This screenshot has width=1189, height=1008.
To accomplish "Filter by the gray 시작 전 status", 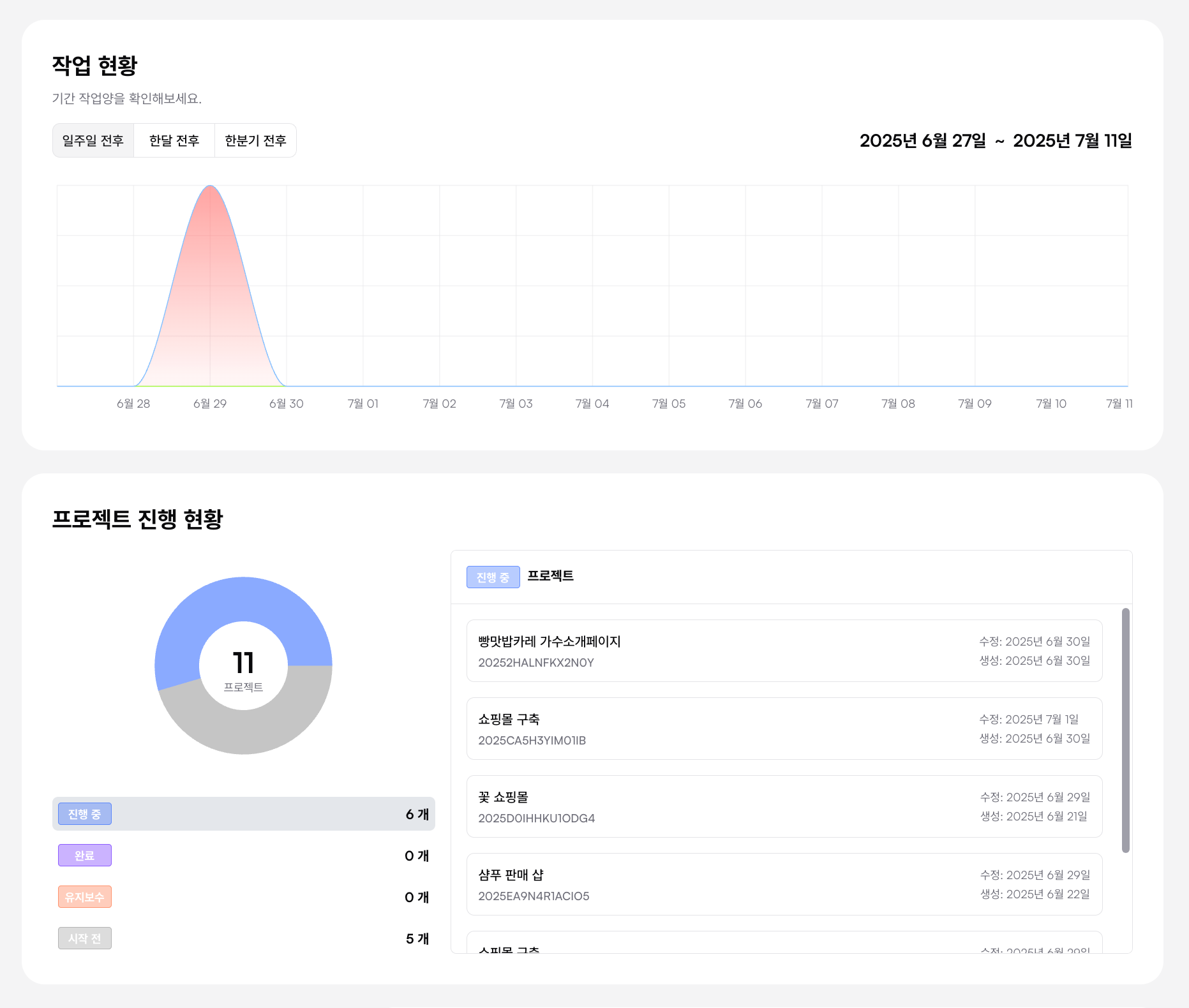I will tap(85, 938).
